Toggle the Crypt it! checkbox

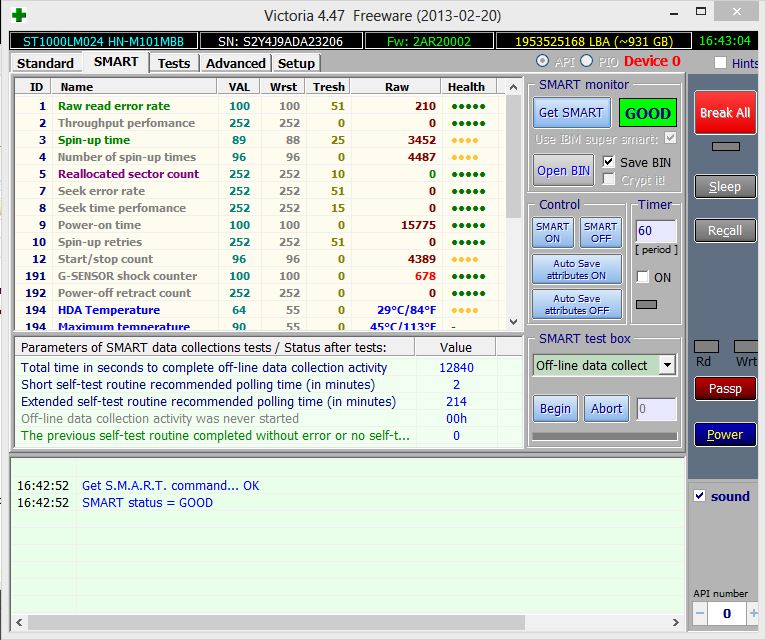point(608,180)
